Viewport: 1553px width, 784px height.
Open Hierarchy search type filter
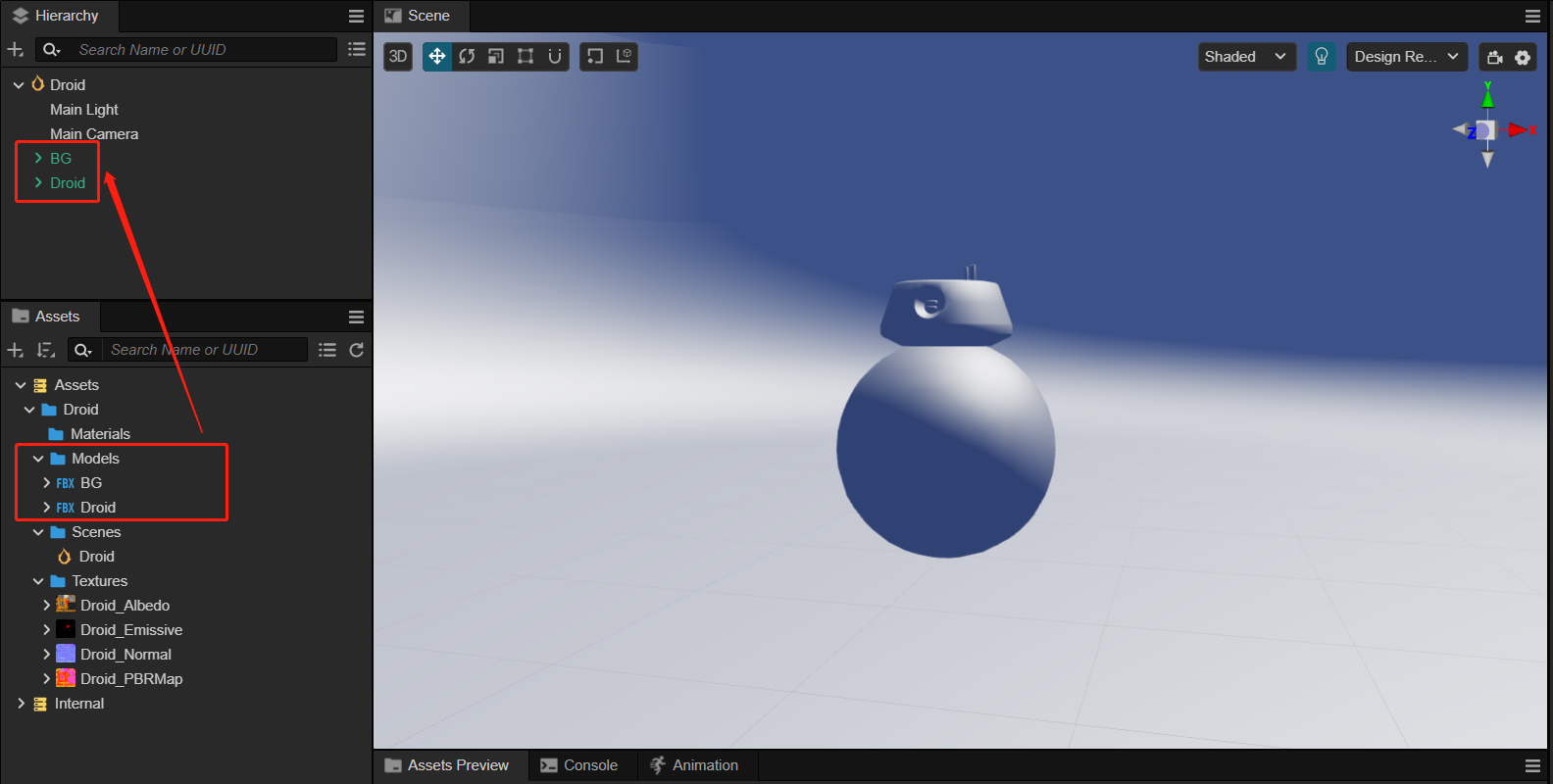coord(52,50)
